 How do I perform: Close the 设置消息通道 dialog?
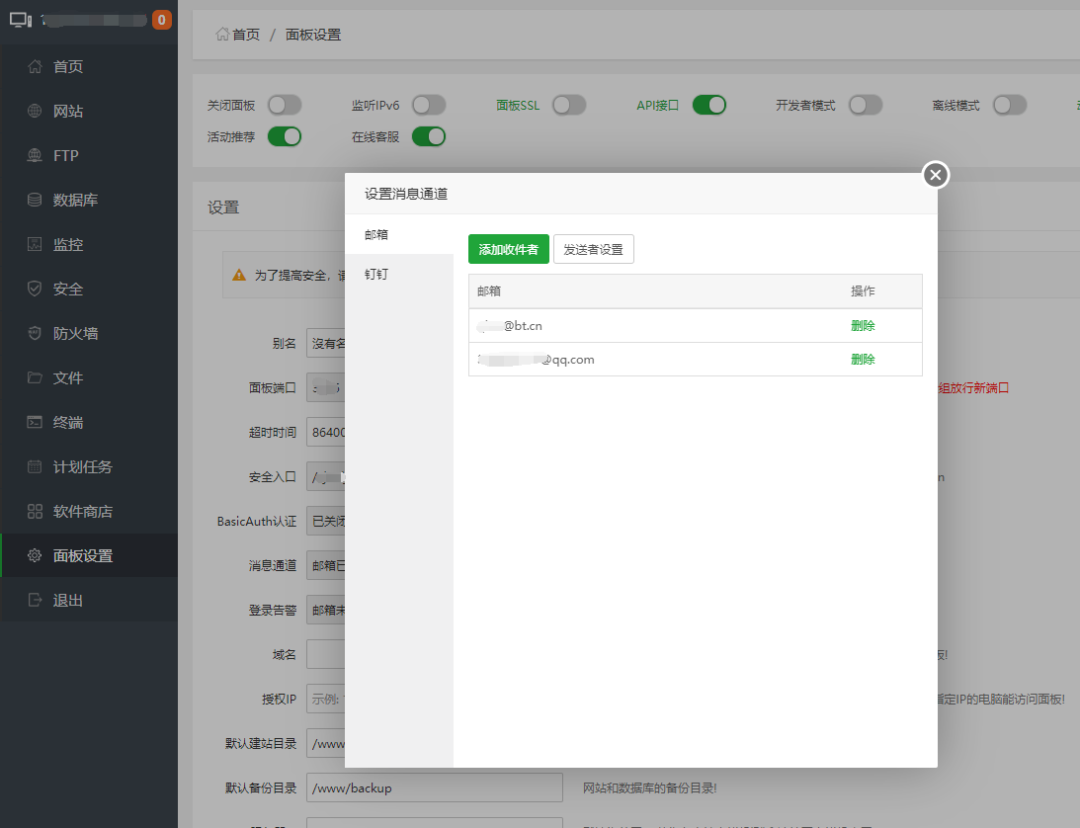[x=935, y=176]
